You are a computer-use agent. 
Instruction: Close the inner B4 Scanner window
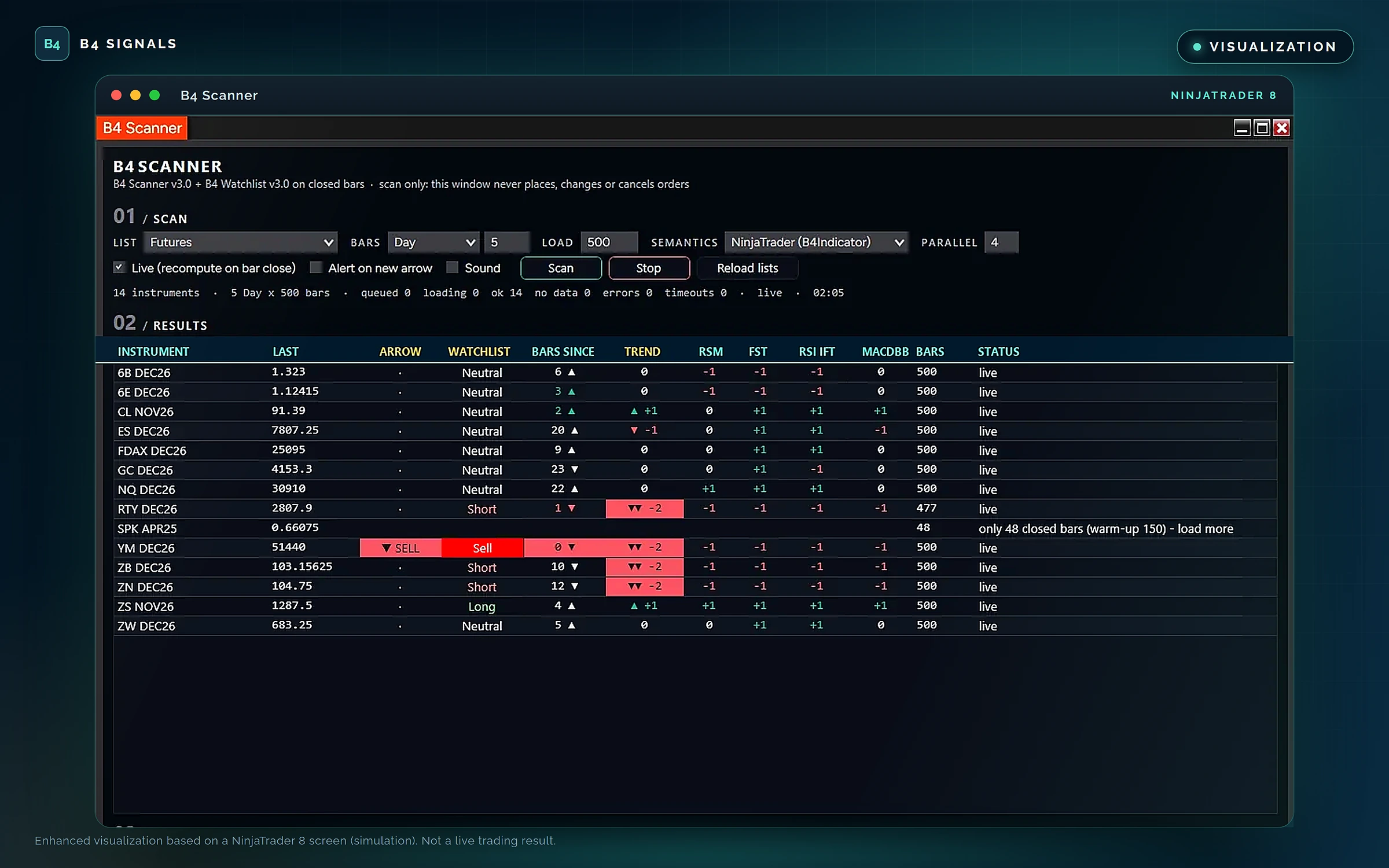tap(1282, 127)
